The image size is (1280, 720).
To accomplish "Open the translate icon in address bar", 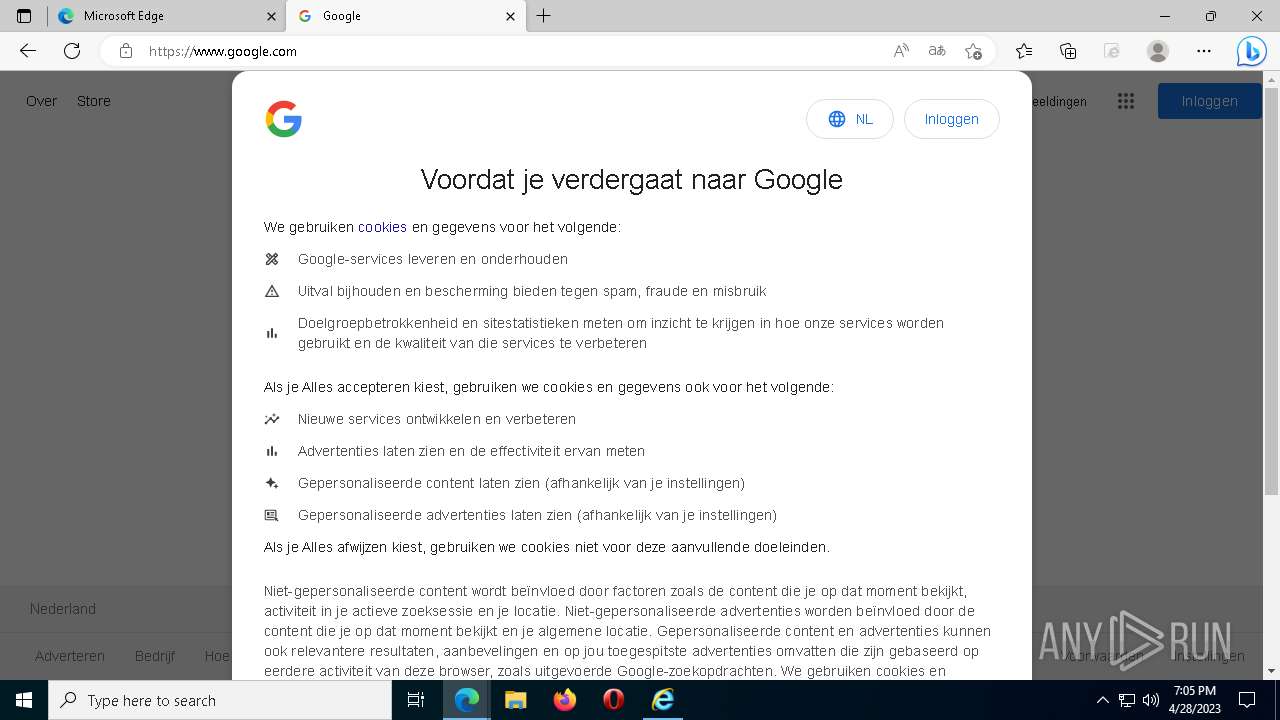I will [937, 51].
